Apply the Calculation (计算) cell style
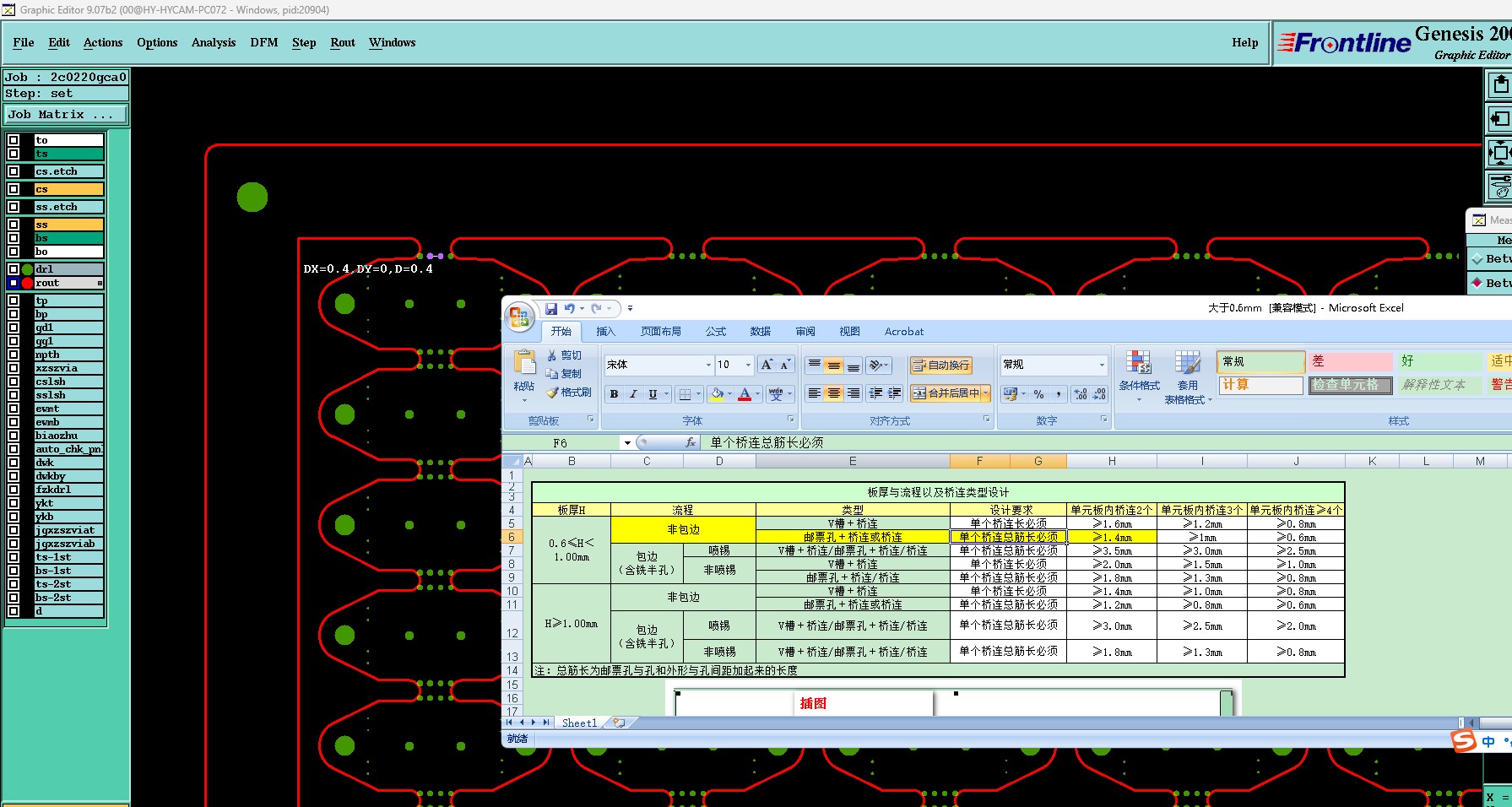This screenshot has width=1512, height=807. click(1260, 385)
